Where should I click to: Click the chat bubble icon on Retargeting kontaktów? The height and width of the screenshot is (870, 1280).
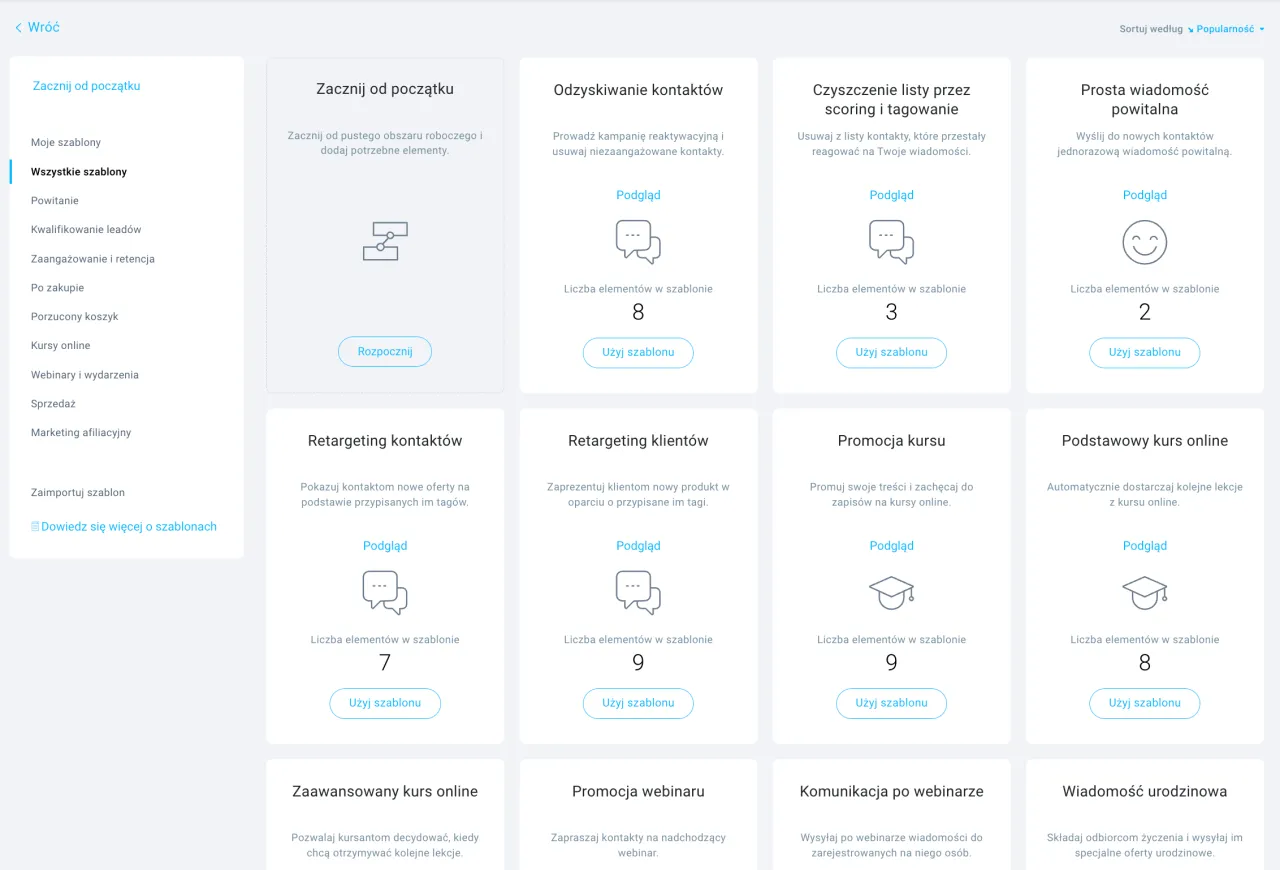point(385,592)
